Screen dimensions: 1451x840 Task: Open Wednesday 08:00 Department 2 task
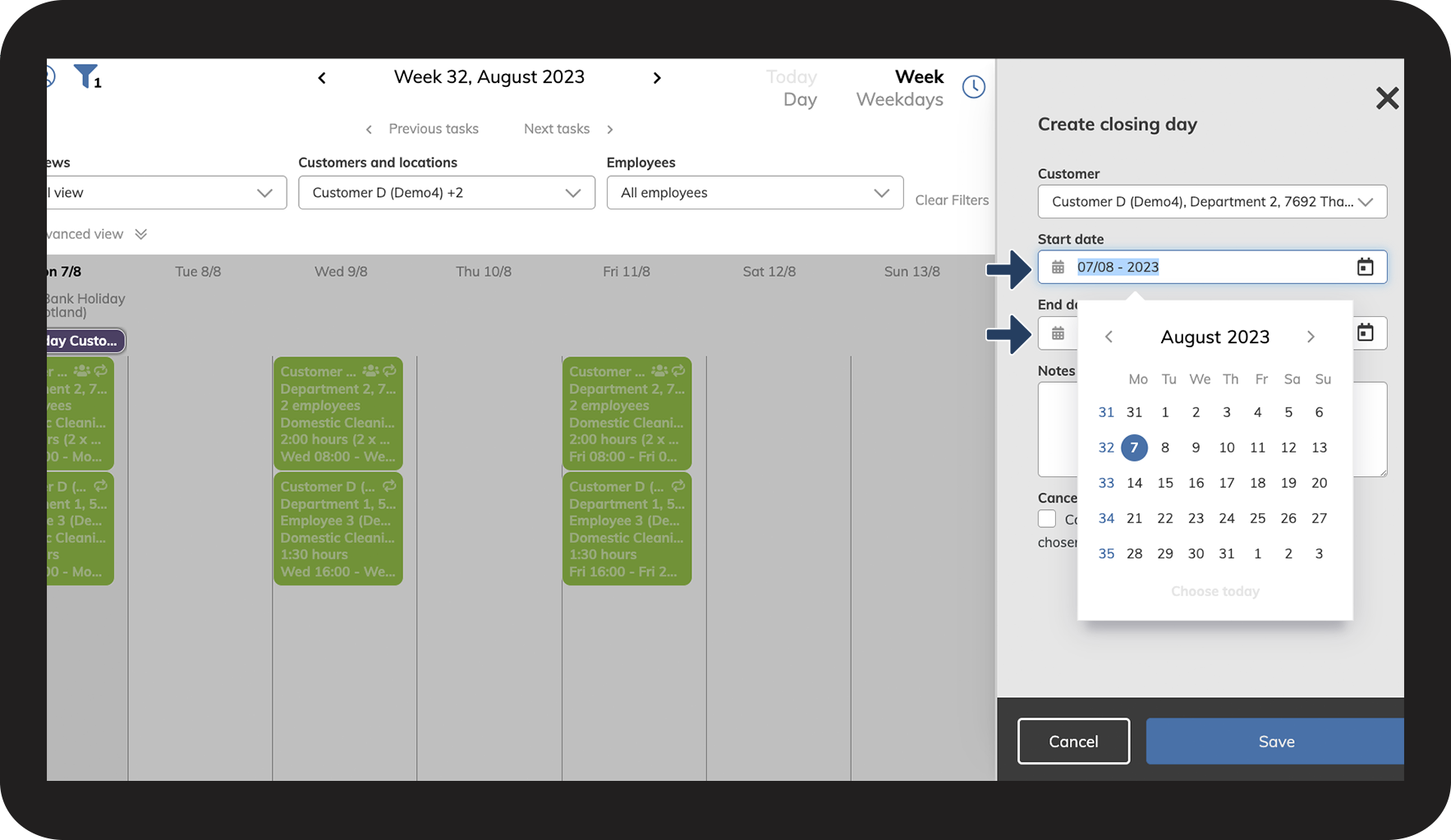pyautogui.click(x=338, y=414)
